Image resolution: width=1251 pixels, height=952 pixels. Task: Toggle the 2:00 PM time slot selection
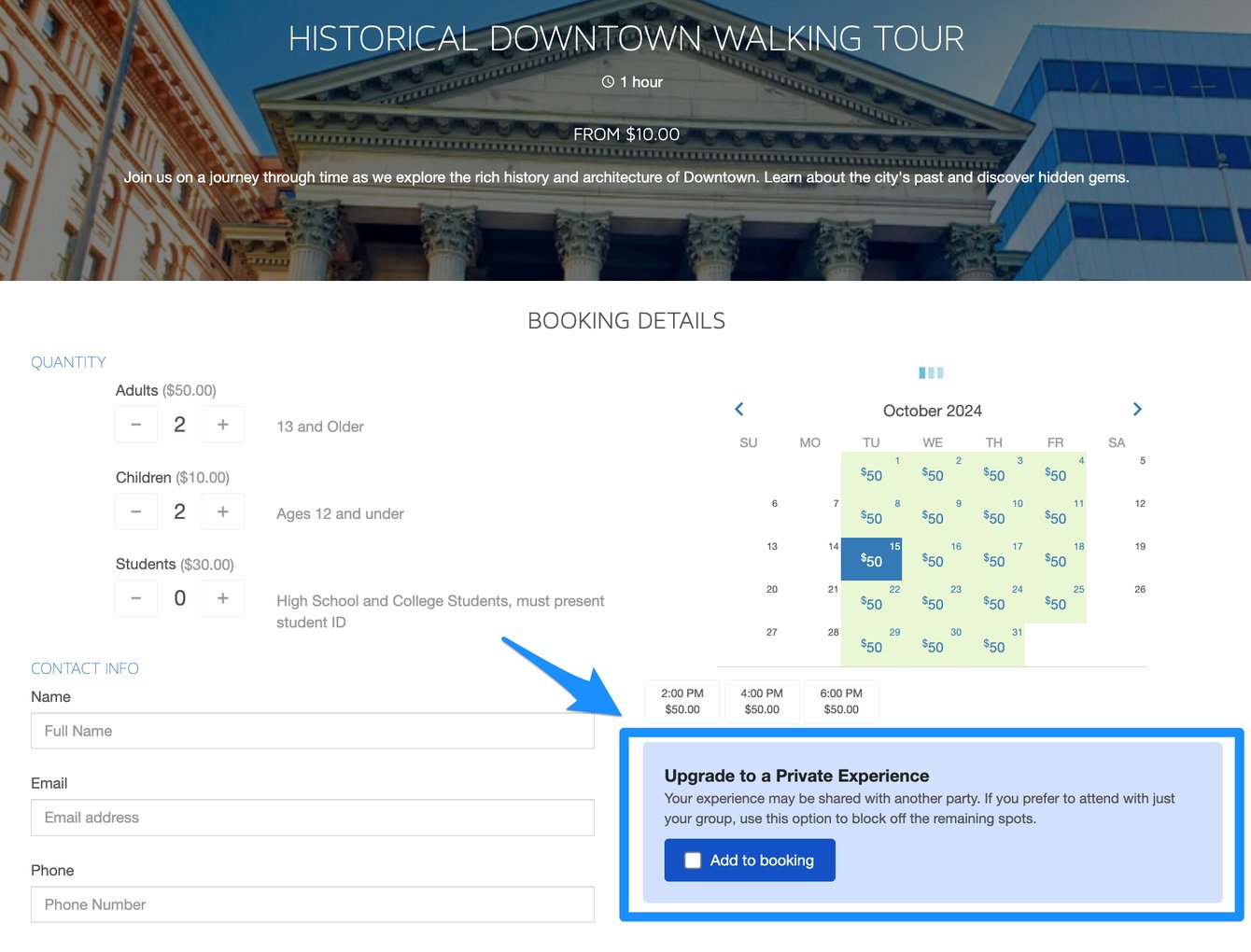pyautogui.click(x=682, y=701)
